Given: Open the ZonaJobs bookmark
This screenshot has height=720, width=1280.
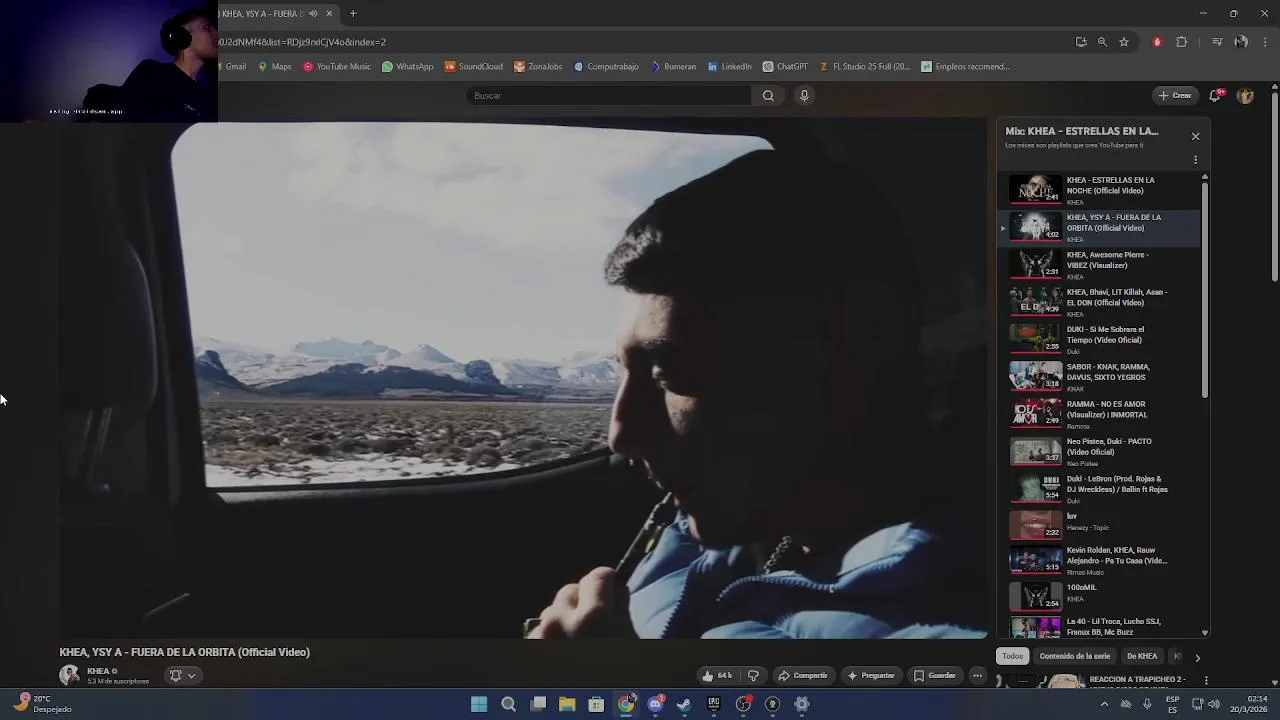Looking at the screenshot, I should [538, 67].
